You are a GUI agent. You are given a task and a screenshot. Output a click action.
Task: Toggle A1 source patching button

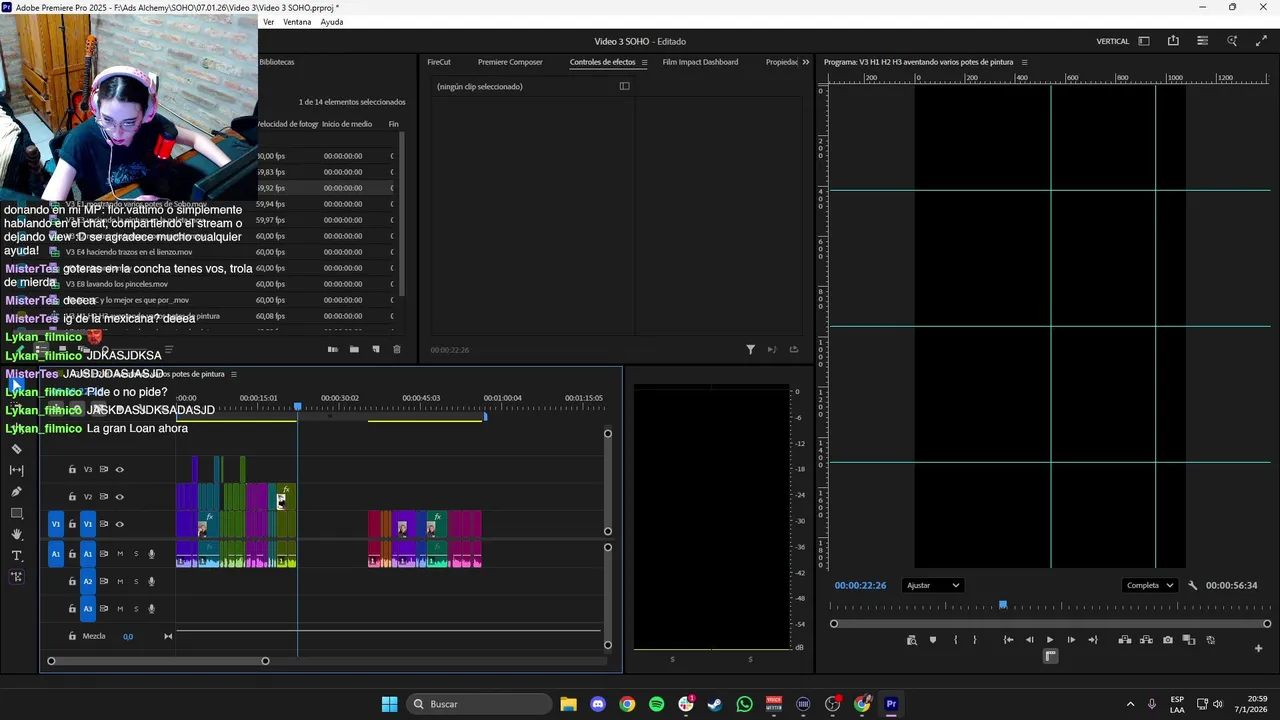click(x=56, y=554)
